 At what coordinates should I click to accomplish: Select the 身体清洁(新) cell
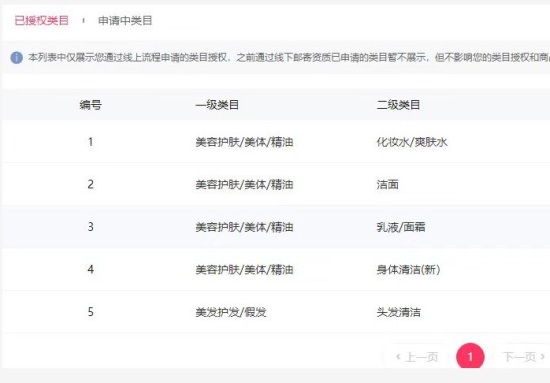(408, 269)
